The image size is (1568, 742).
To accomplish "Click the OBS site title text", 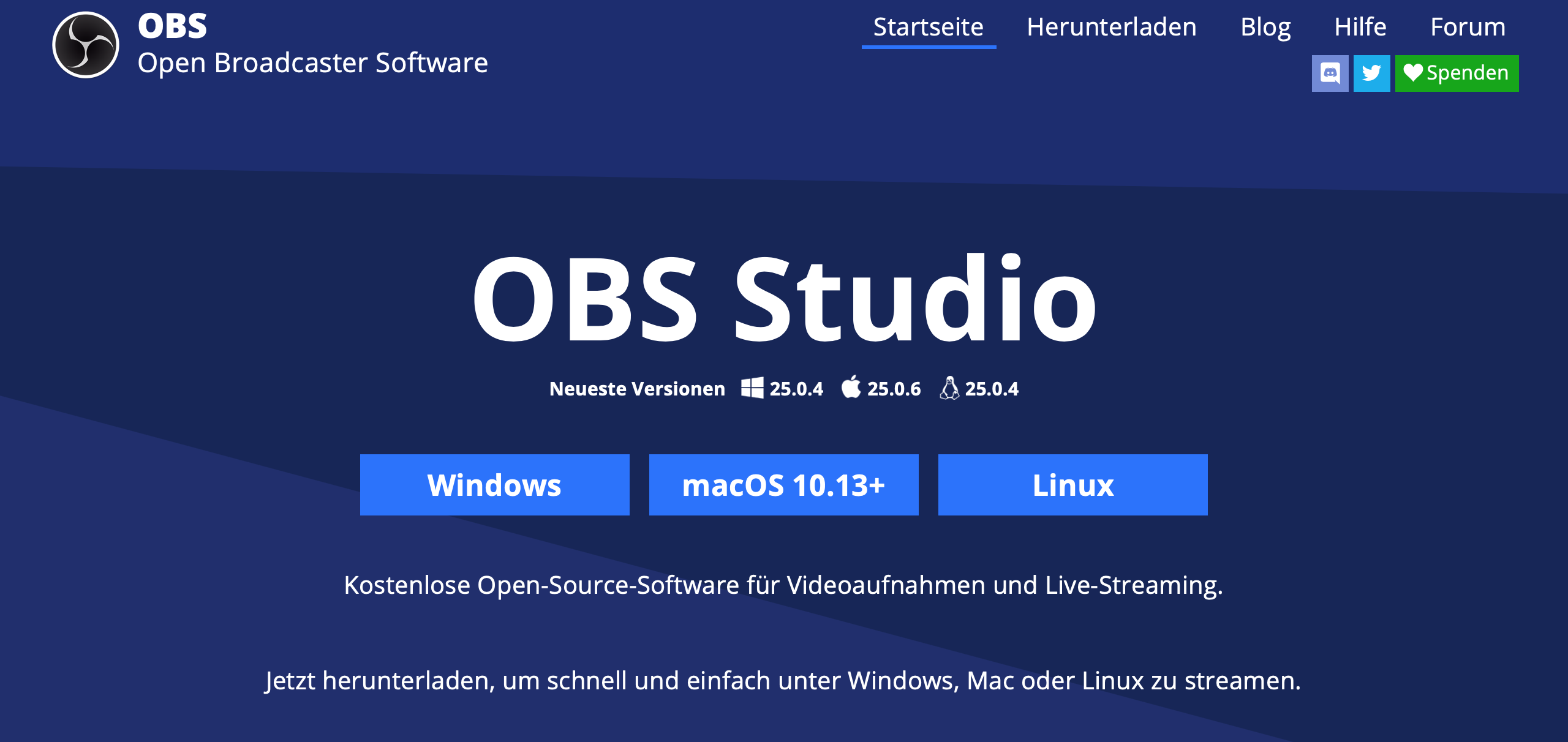I will (173, 26).
